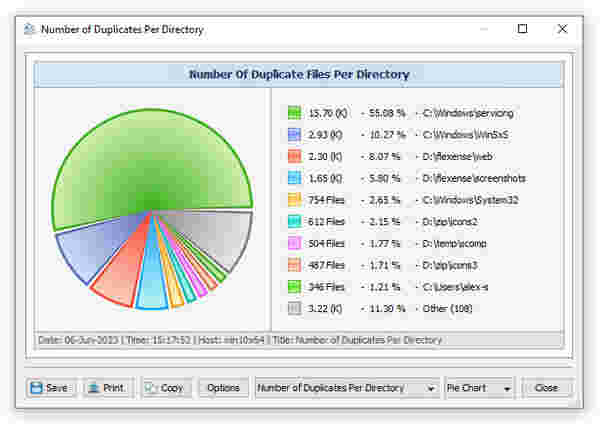Select the 'D:\zip\icons3' legend text
This screenshot has width=600, height=426.
[450, 265]
